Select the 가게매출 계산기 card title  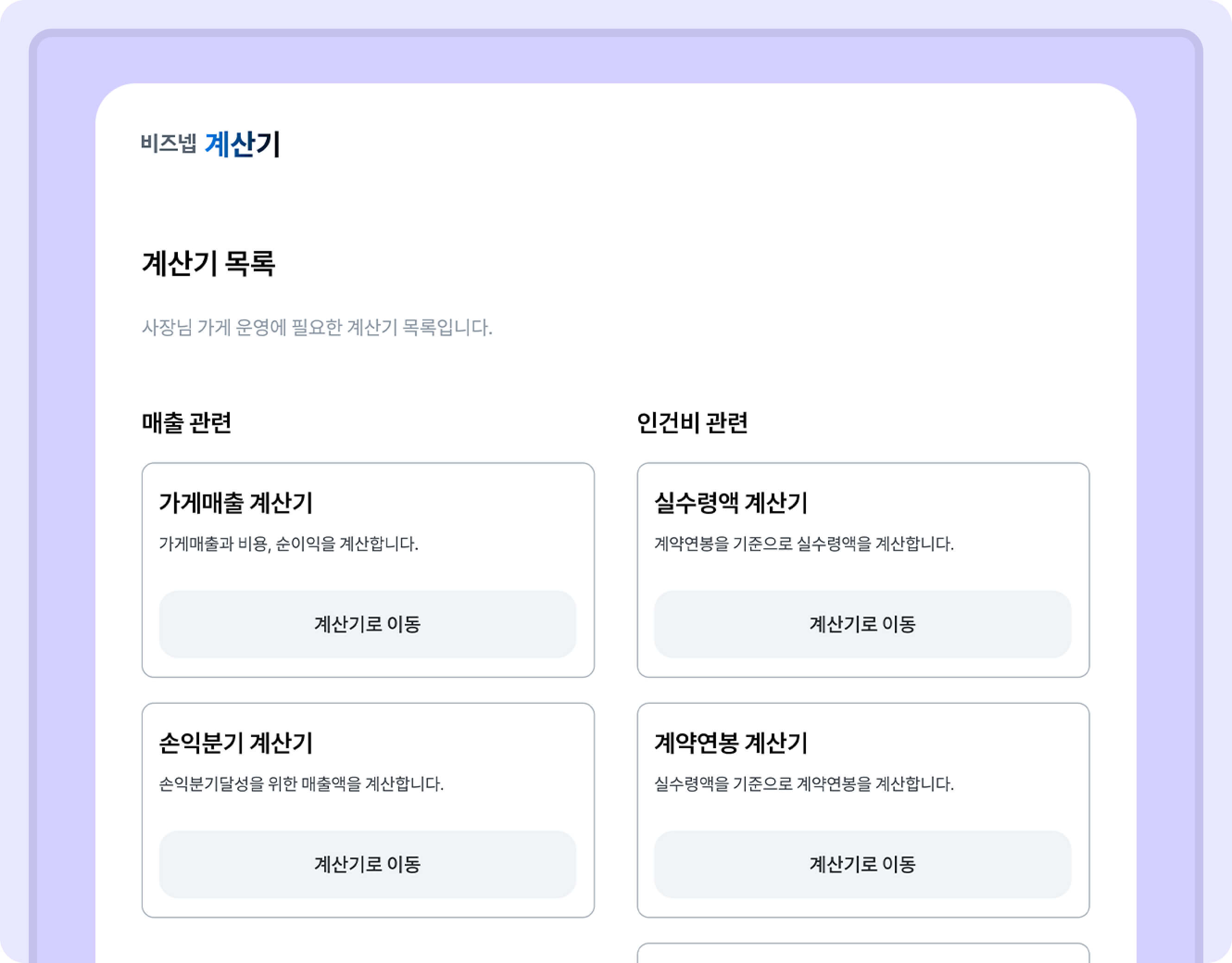coord(235,503)
